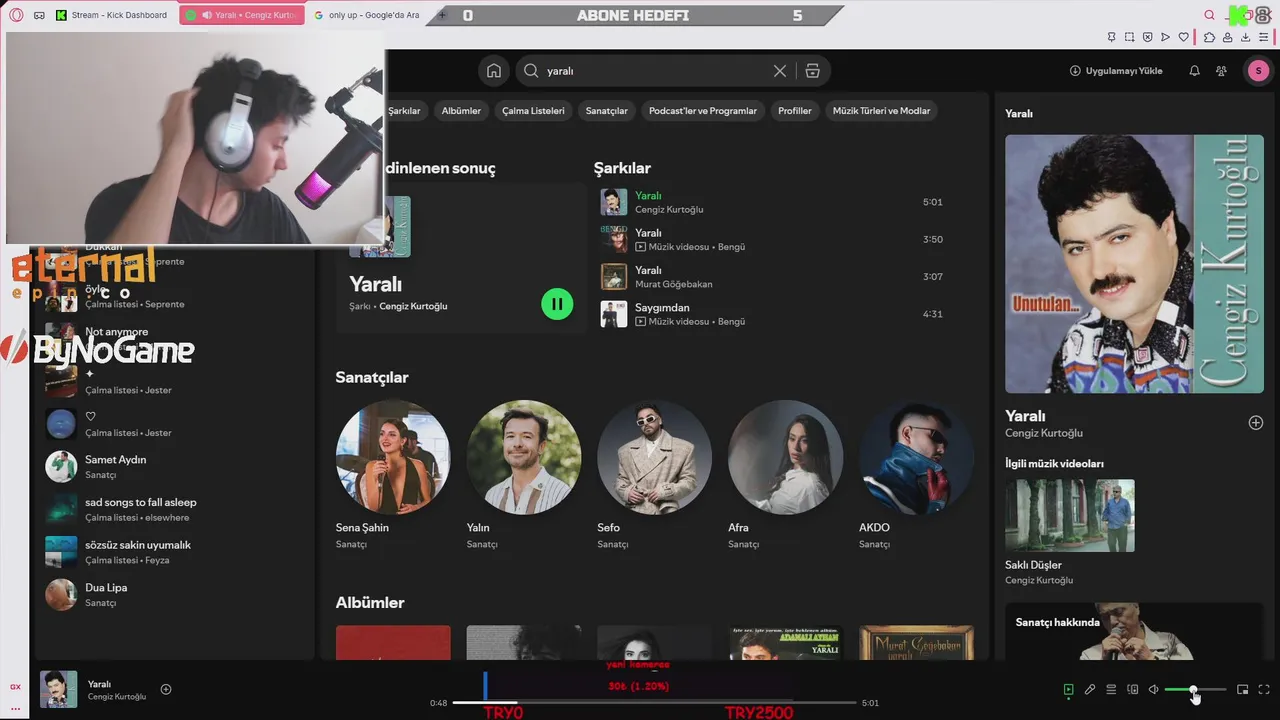Open Yalın artist card
The height and width of the screenshot is (720, 1280).
(x=524, y=476)
